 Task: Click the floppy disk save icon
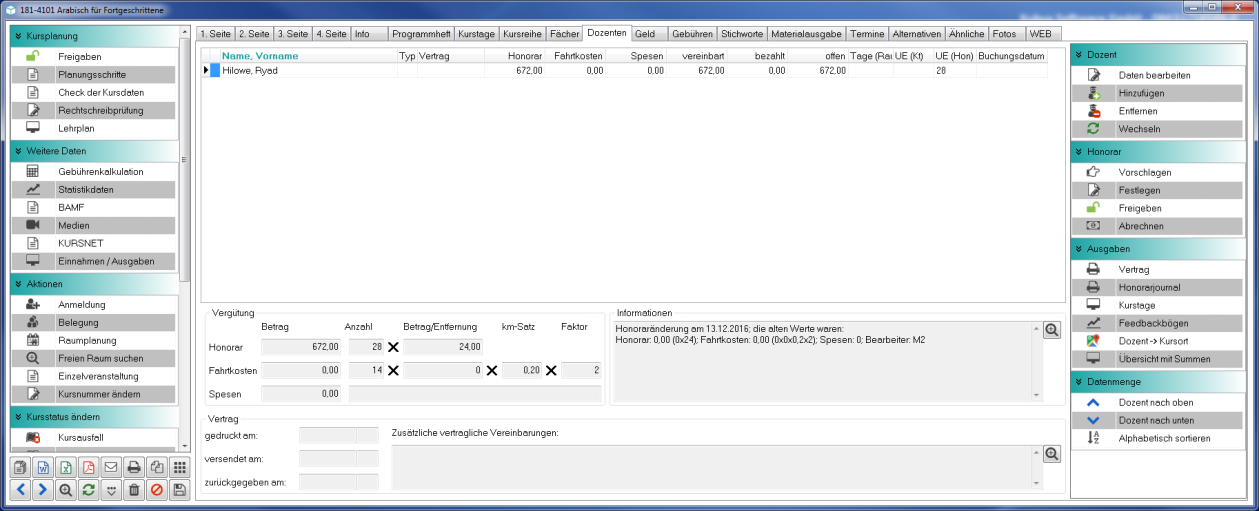pos(180,490)
